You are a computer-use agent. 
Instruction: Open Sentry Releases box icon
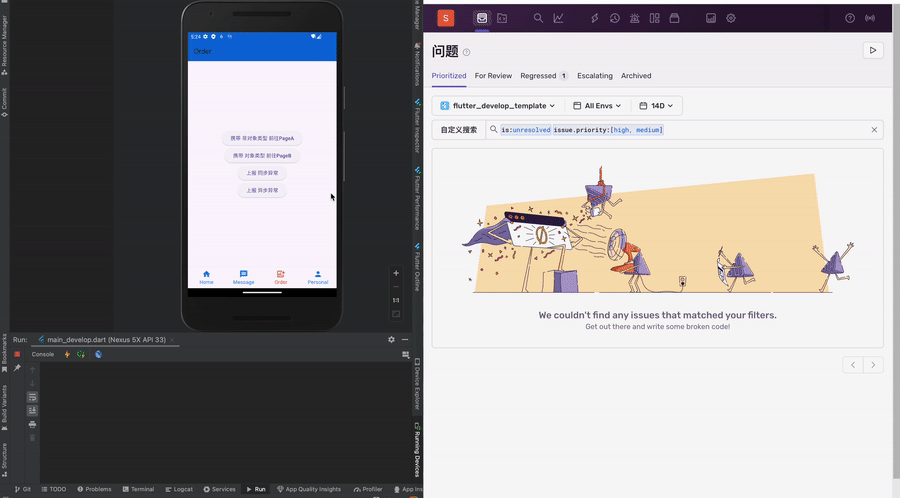[674, 18]
